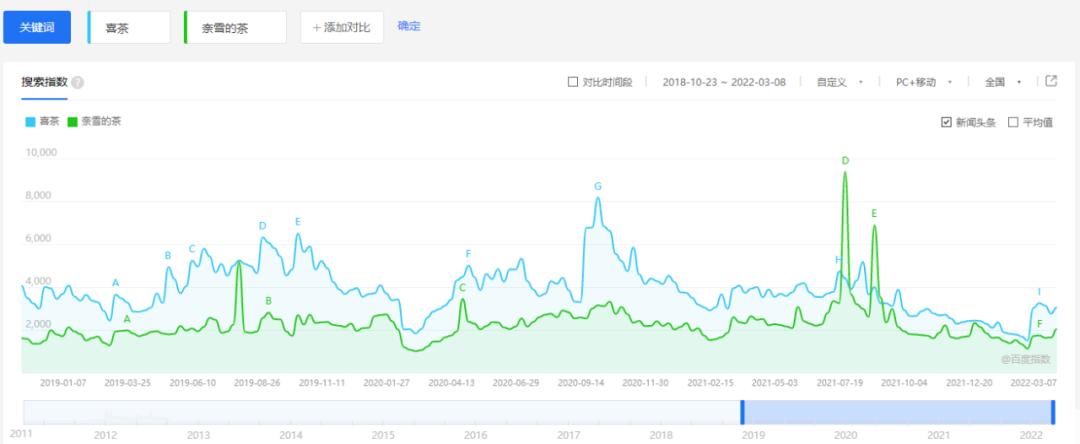
Task: Expand the 全国 region dropdown
Action: 1002,82
